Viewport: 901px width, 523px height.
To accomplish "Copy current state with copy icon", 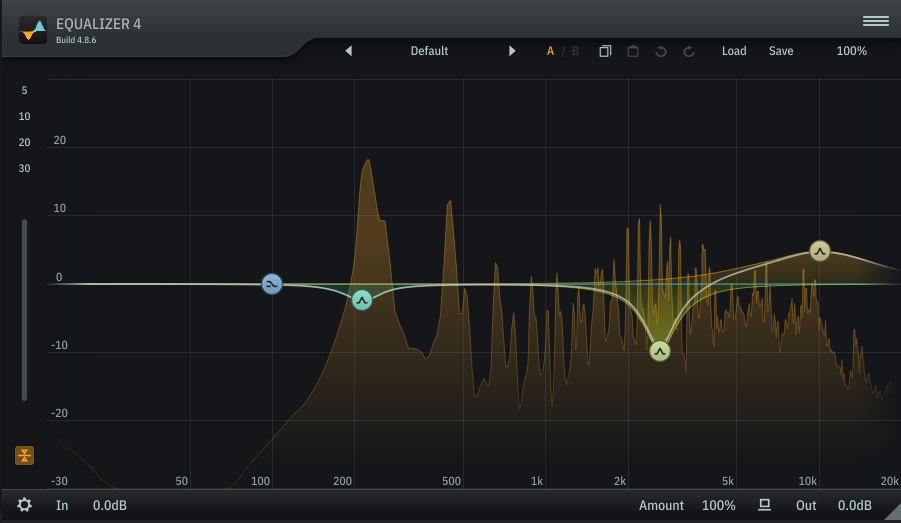I will pos(605,51).
